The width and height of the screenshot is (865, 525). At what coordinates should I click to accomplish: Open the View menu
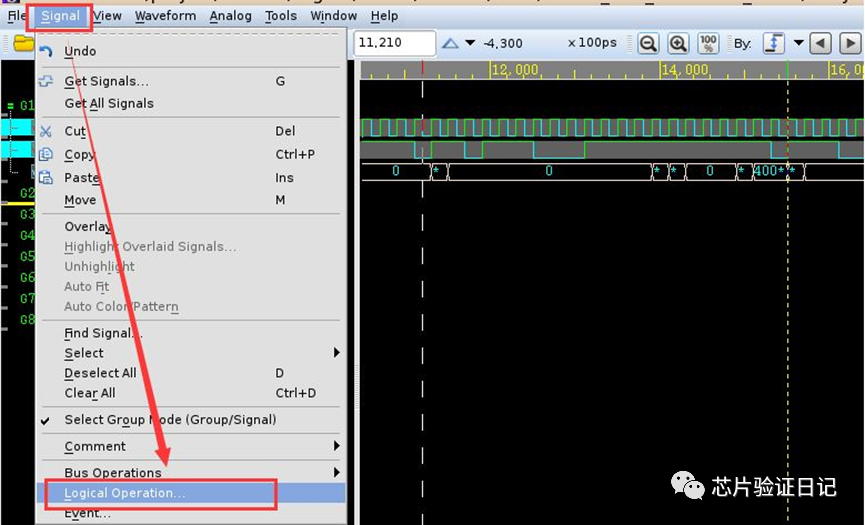107,16
